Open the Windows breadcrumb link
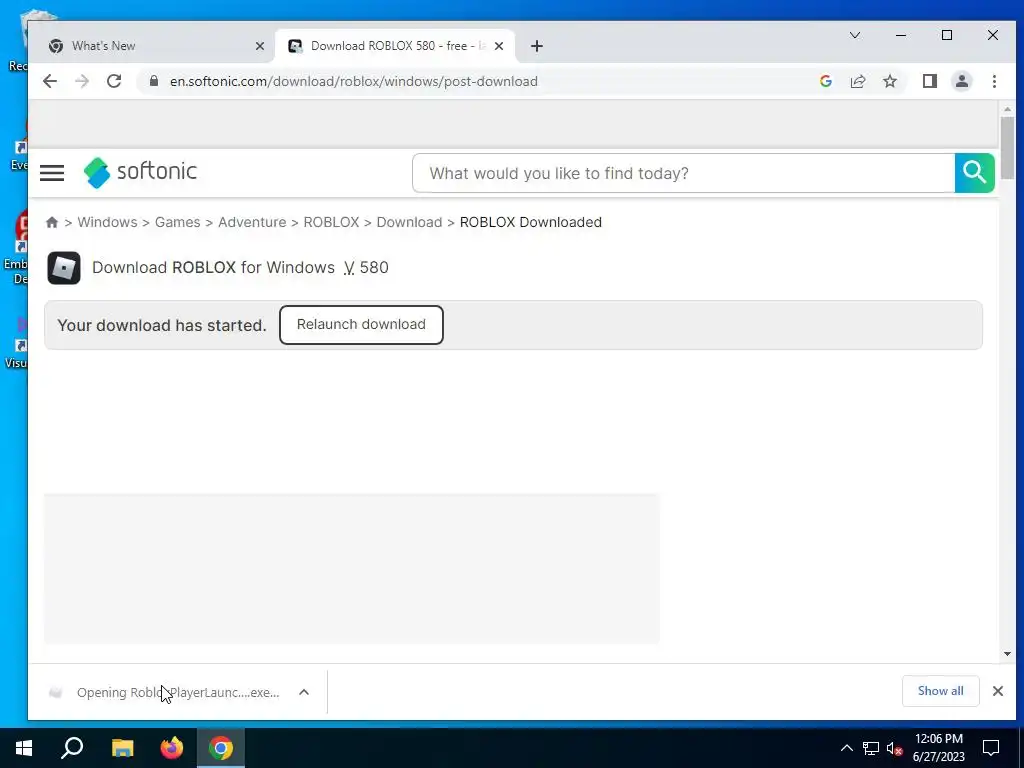The height and width of the screenshot is (768, 1024). (x=107, y=222)
